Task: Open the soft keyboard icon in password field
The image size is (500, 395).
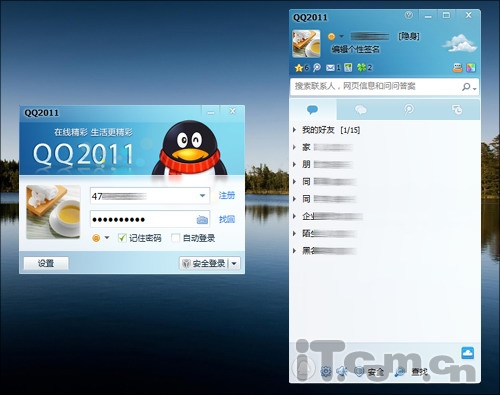Action: (202, 219)
